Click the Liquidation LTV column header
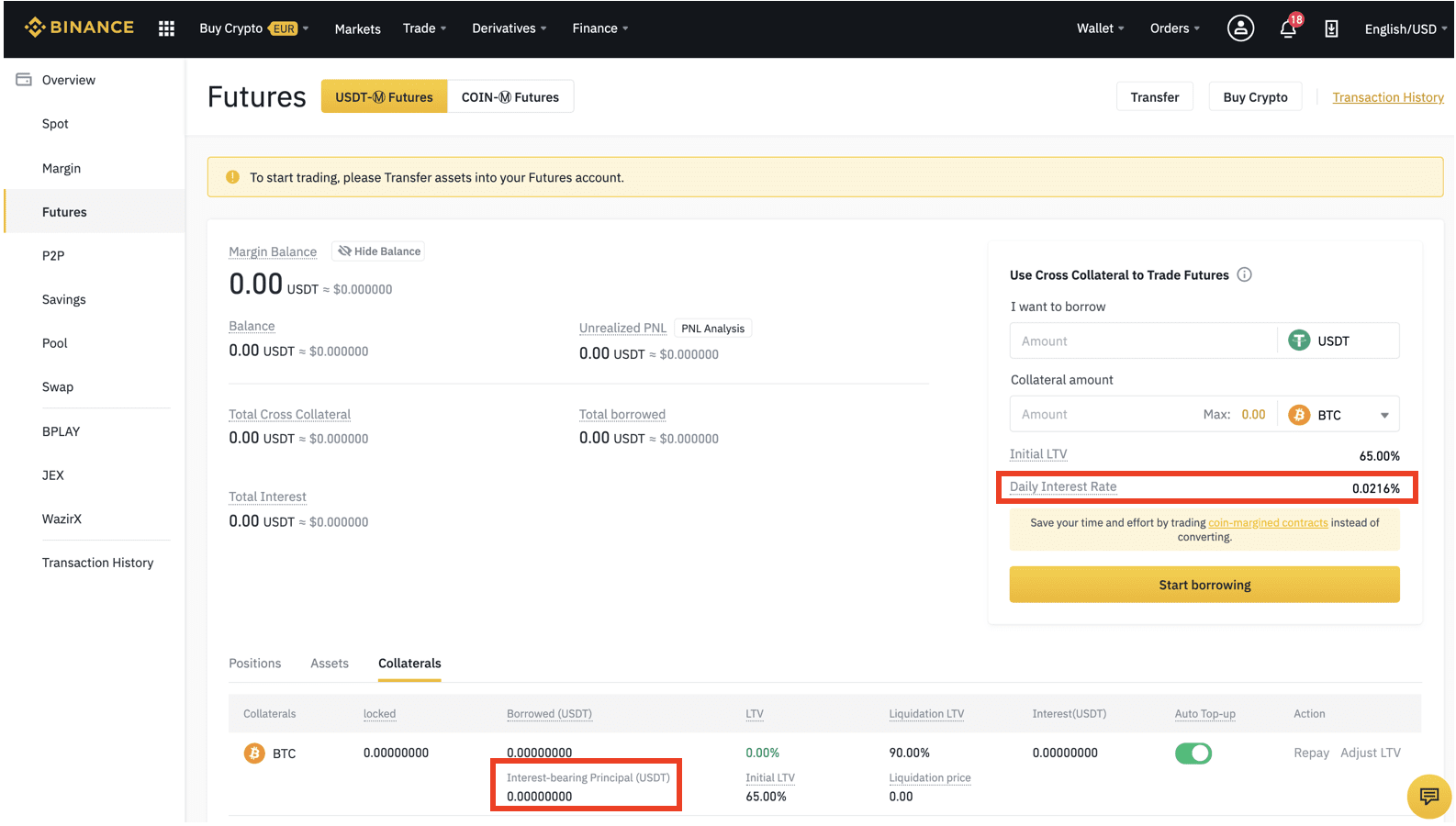The height and width of the screenshot is (826, 1456). pyautogui.click(x=926, y=713)
